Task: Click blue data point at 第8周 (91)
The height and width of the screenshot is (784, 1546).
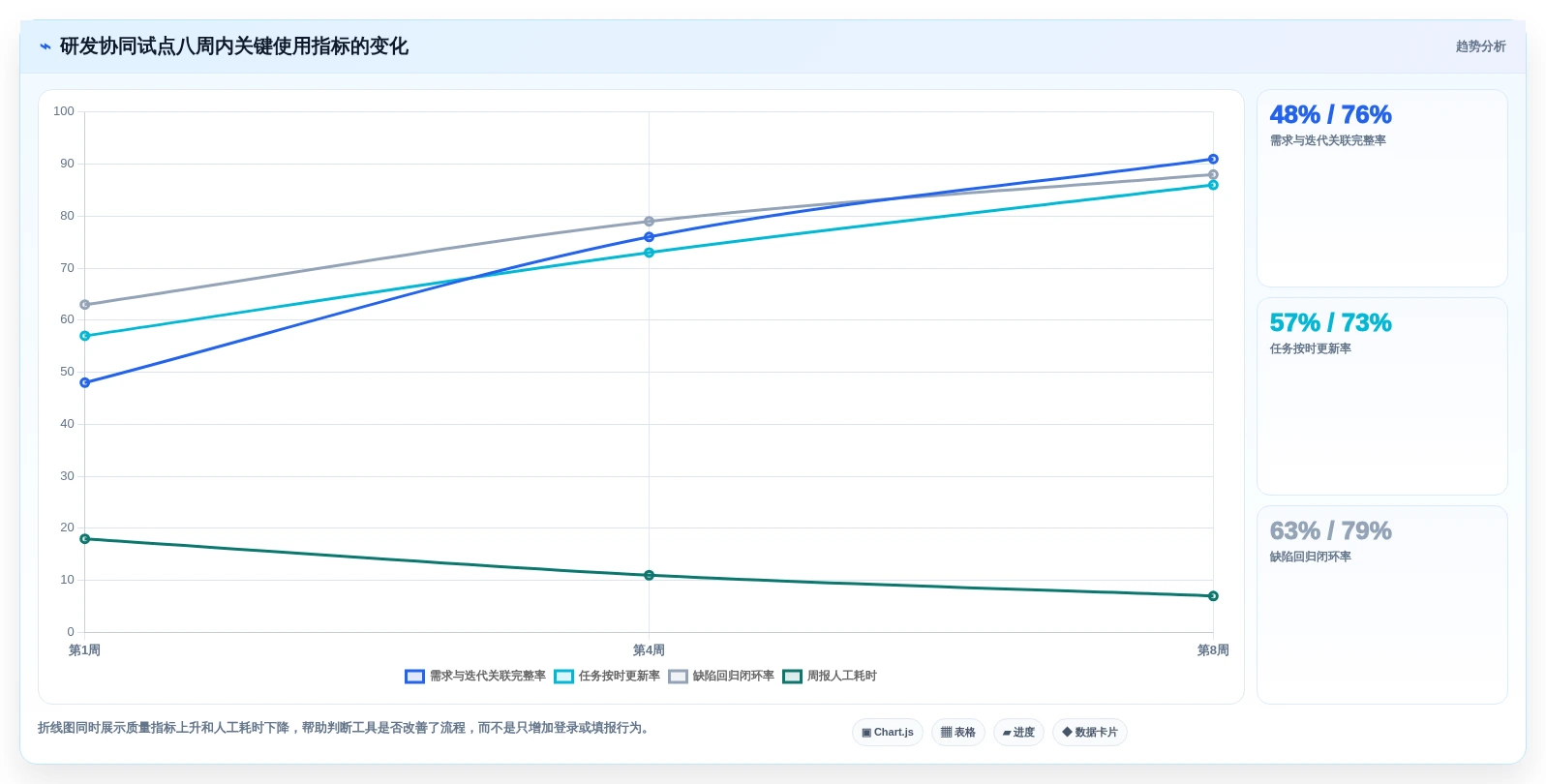Action: point(1213,159)
